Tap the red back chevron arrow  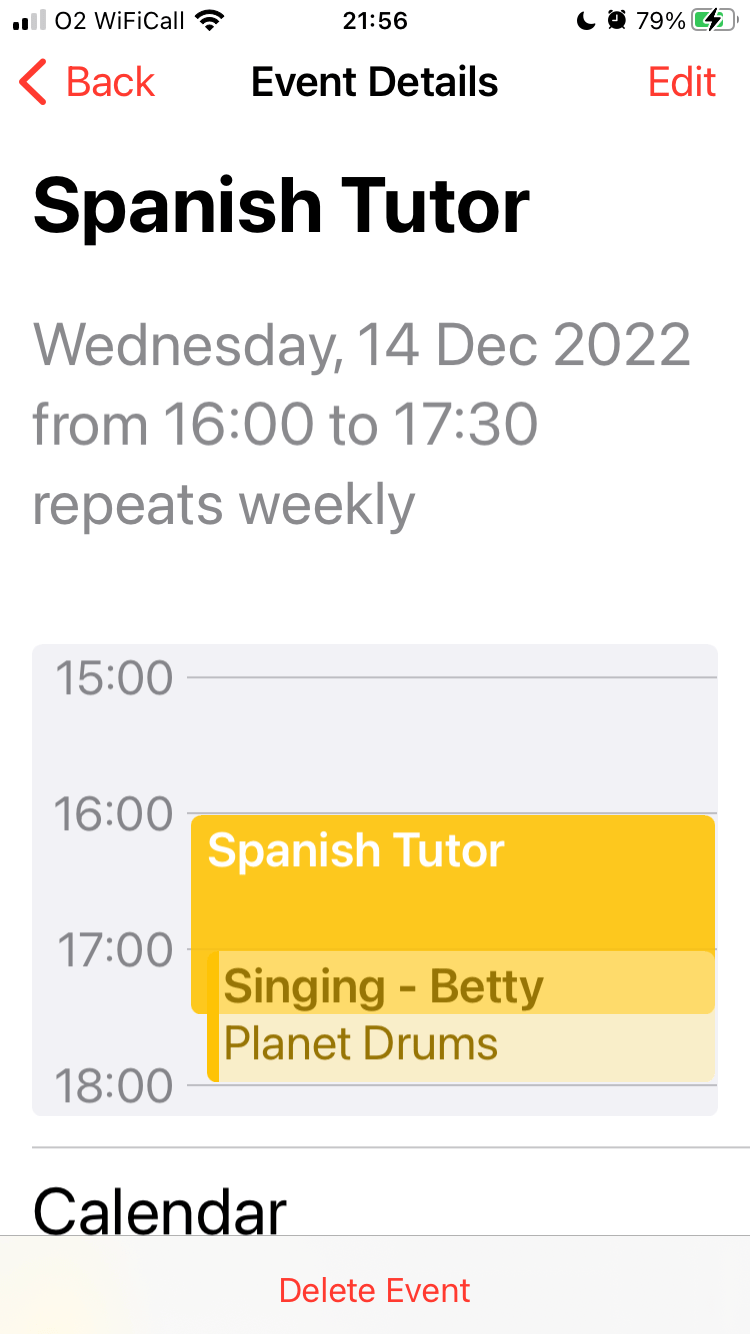[x=33, y=82]
